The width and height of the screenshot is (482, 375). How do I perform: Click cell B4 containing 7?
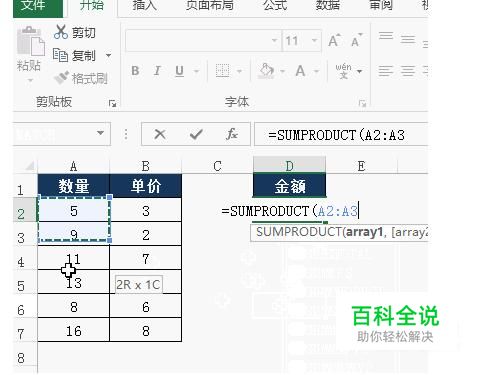tap(146, 258)
